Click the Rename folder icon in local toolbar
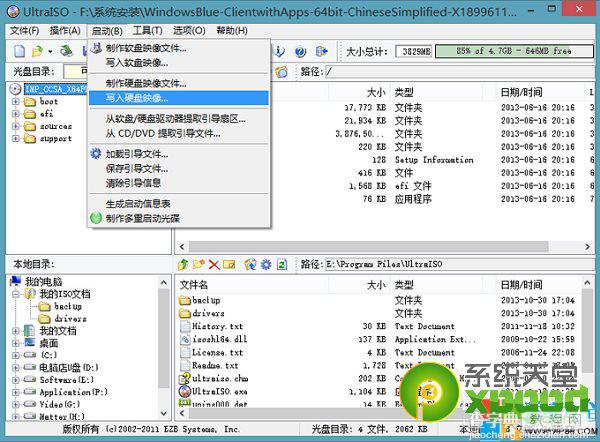 tap(229, 264)
